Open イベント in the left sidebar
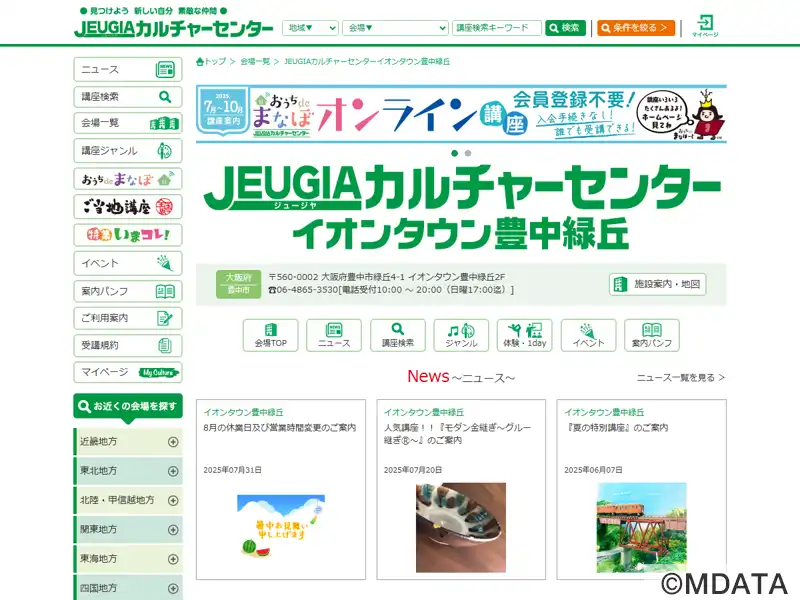This screenshot has width=800, height=600. click(x=128, y=263)
